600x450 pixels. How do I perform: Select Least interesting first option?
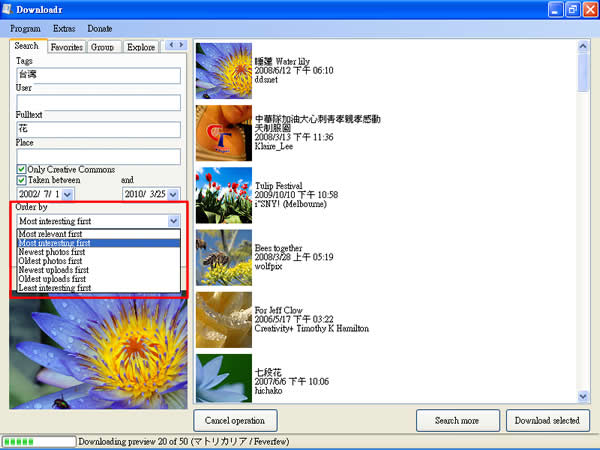98,288
